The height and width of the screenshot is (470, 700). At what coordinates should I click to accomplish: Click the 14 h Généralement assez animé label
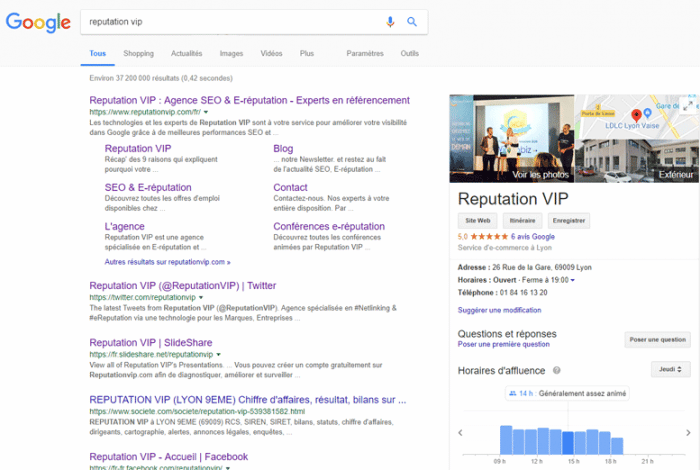[x=567, y=393]
